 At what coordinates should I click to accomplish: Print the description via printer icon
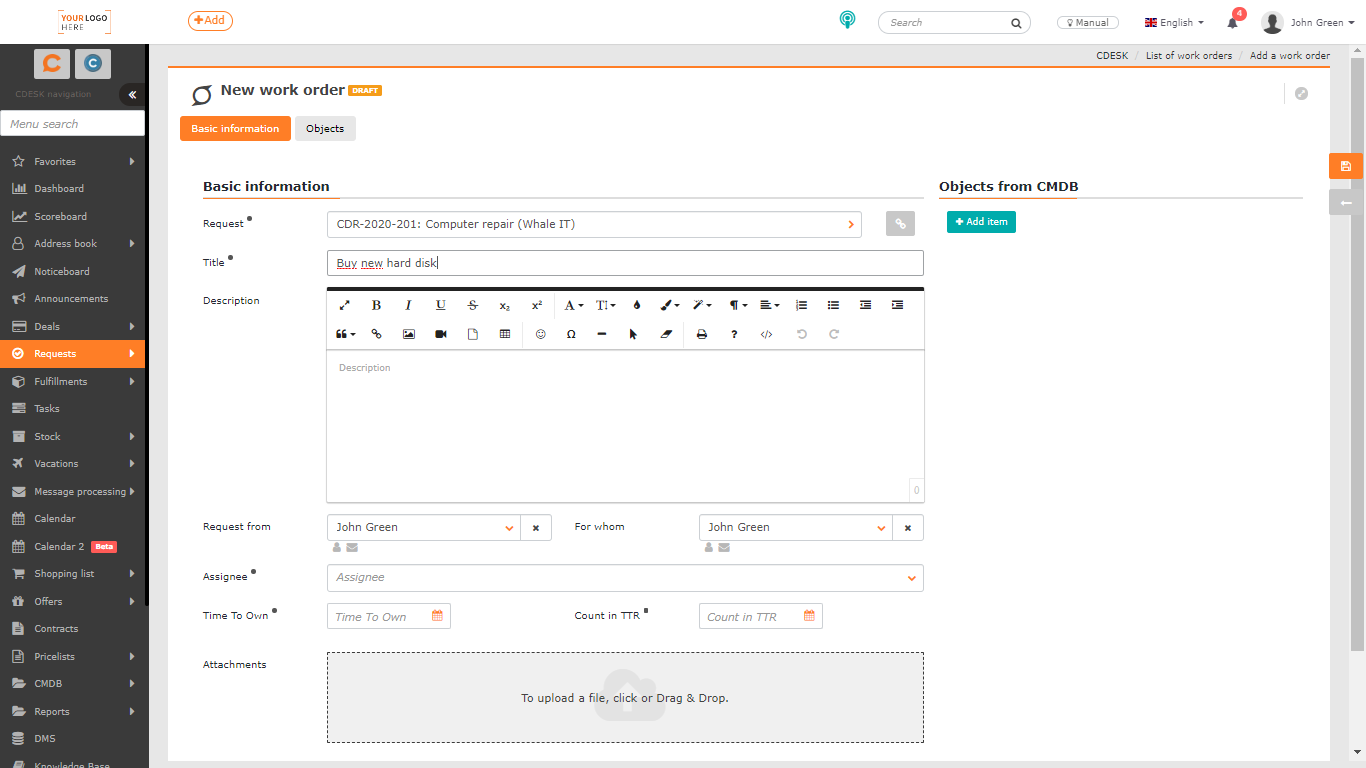[702, 334]
